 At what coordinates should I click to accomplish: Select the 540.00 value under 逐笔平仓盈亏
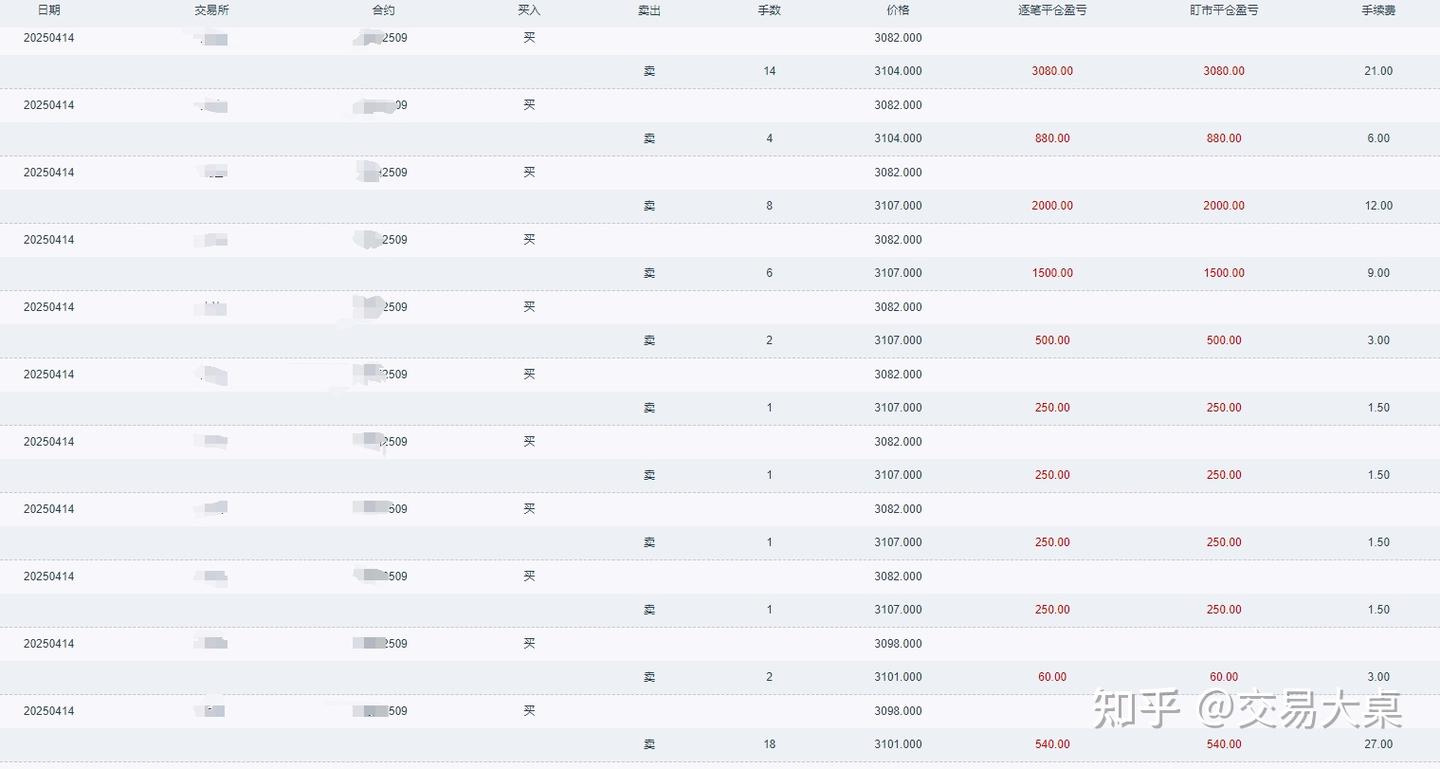1052,744
